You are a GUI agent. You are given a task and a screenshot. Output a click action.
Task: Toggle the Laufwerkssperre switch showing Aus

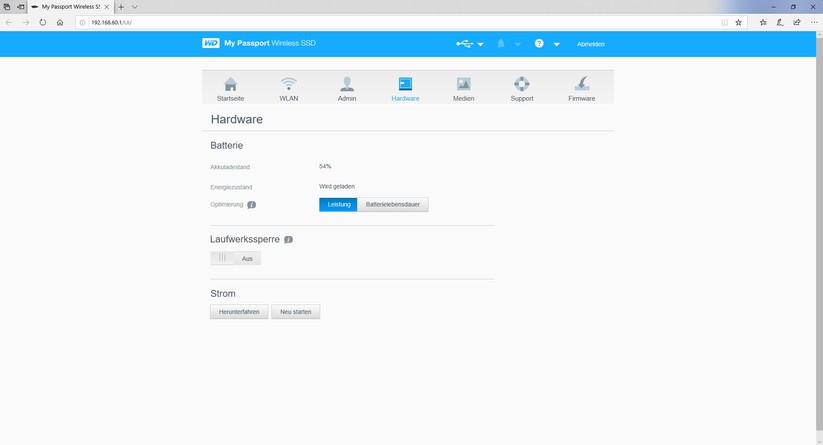click(236, 258)
